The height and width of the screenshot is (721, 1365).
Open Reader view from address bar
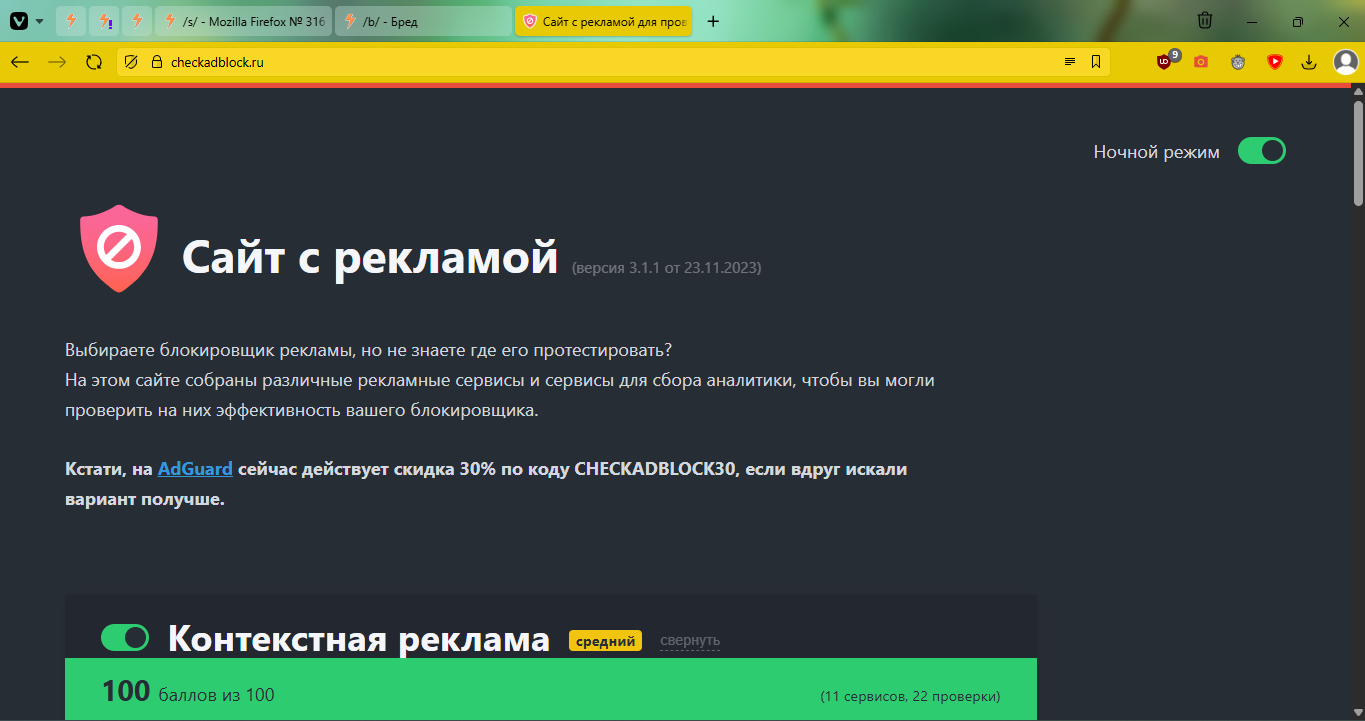point(1070,62)
